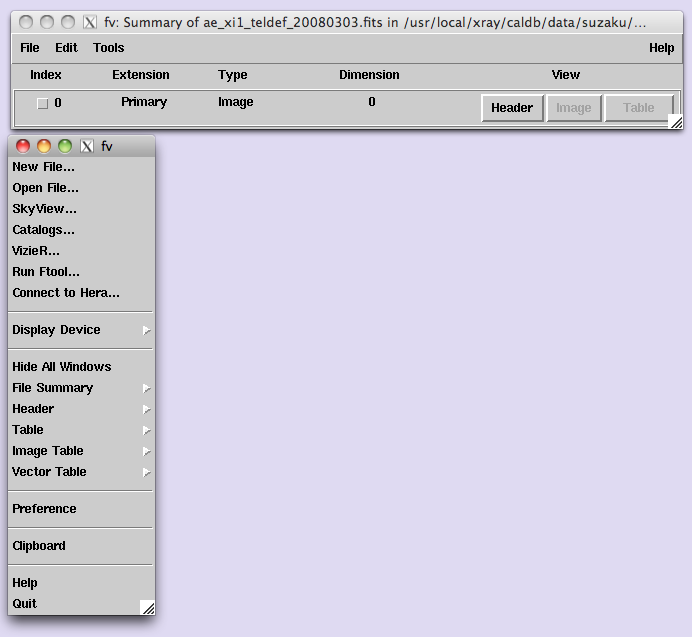692x637 pixels.
Task: Click the 'Image' type cell text
Action: (x=236, y=102)
